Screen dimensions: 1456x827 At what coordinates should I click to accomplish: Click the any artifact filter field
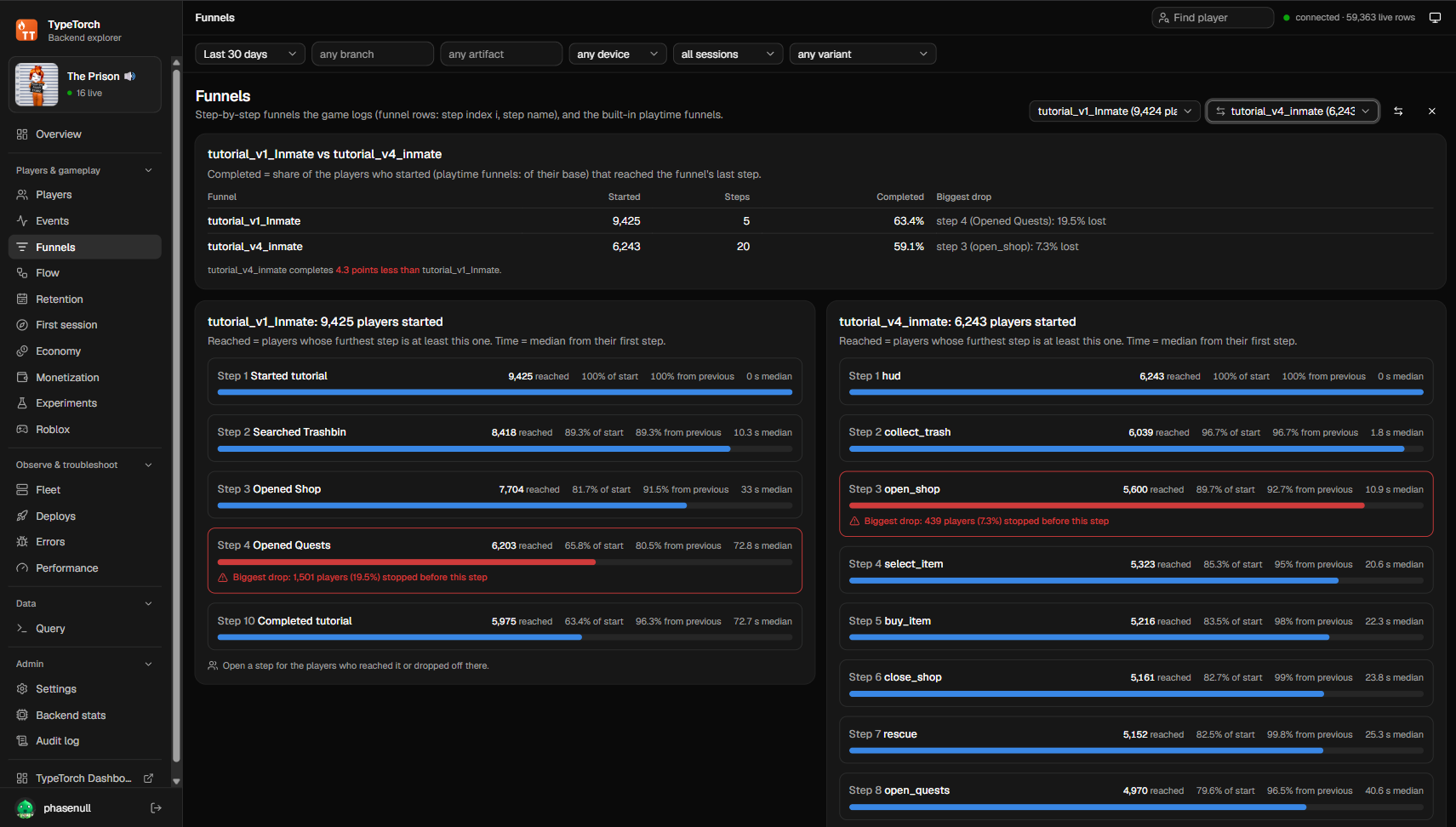pyautogui.click(x=501, y=54)
